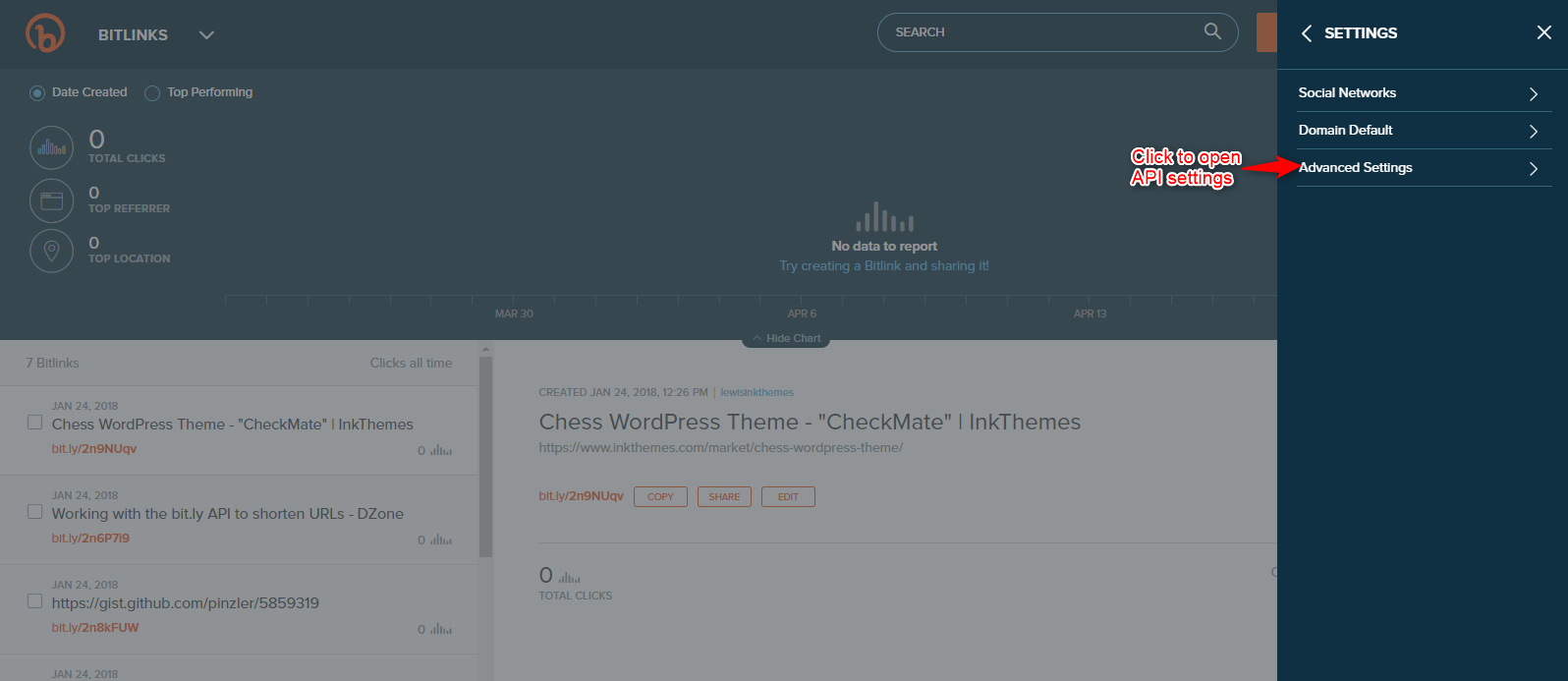Click detail panel bit.ly/2n9NUqv link

click(x=581, y=496)
